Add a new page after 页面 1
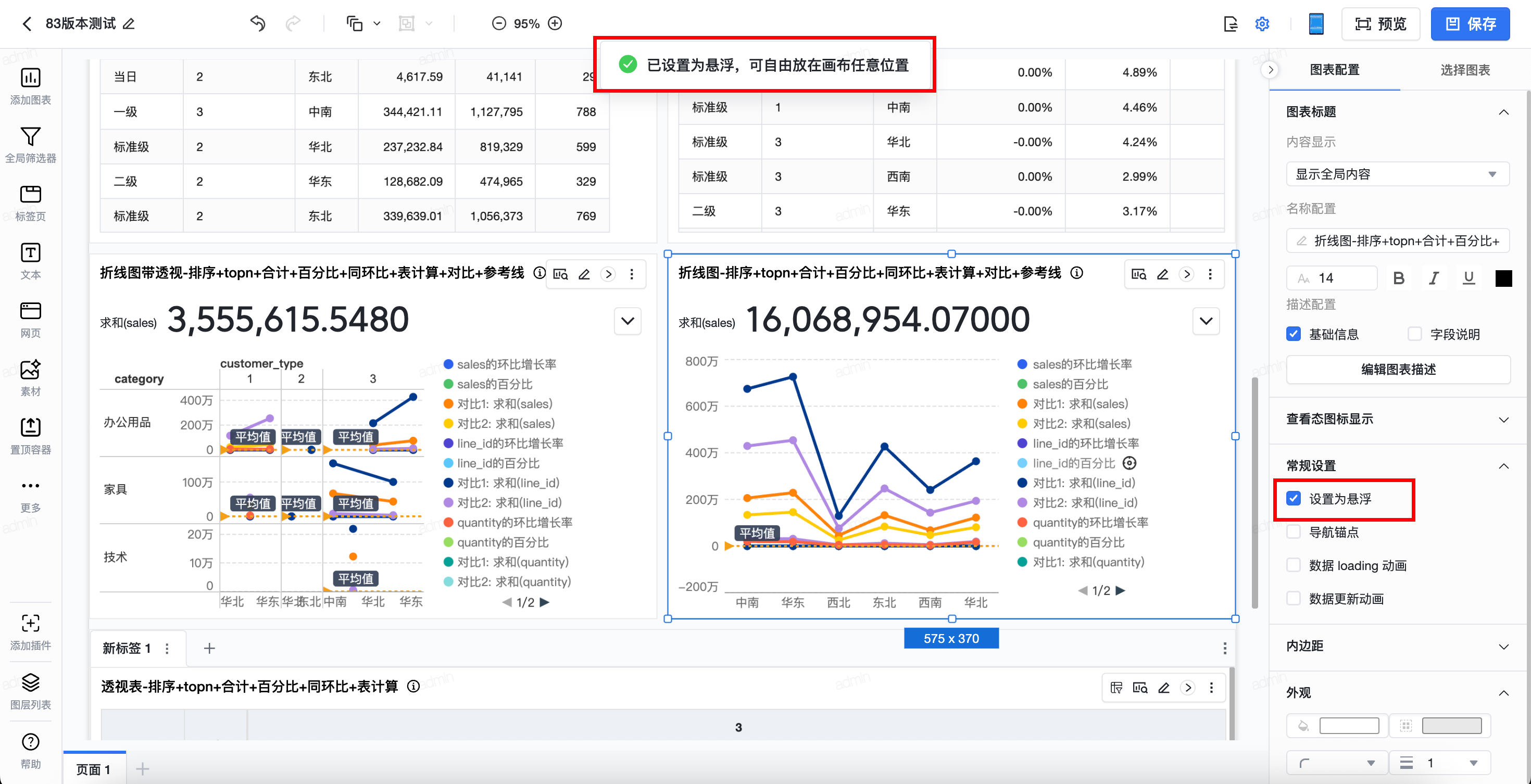Image resolution: width=1531 pixels, height=784 pixels. pyautogui.click(x=143, y=770)
